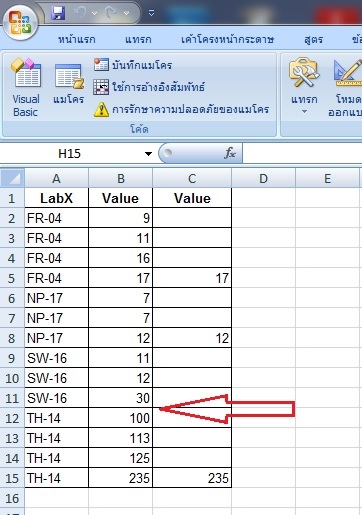Click the LabX header cell
This screenshot has width=362, height=515.
click(x=56, y=198)
